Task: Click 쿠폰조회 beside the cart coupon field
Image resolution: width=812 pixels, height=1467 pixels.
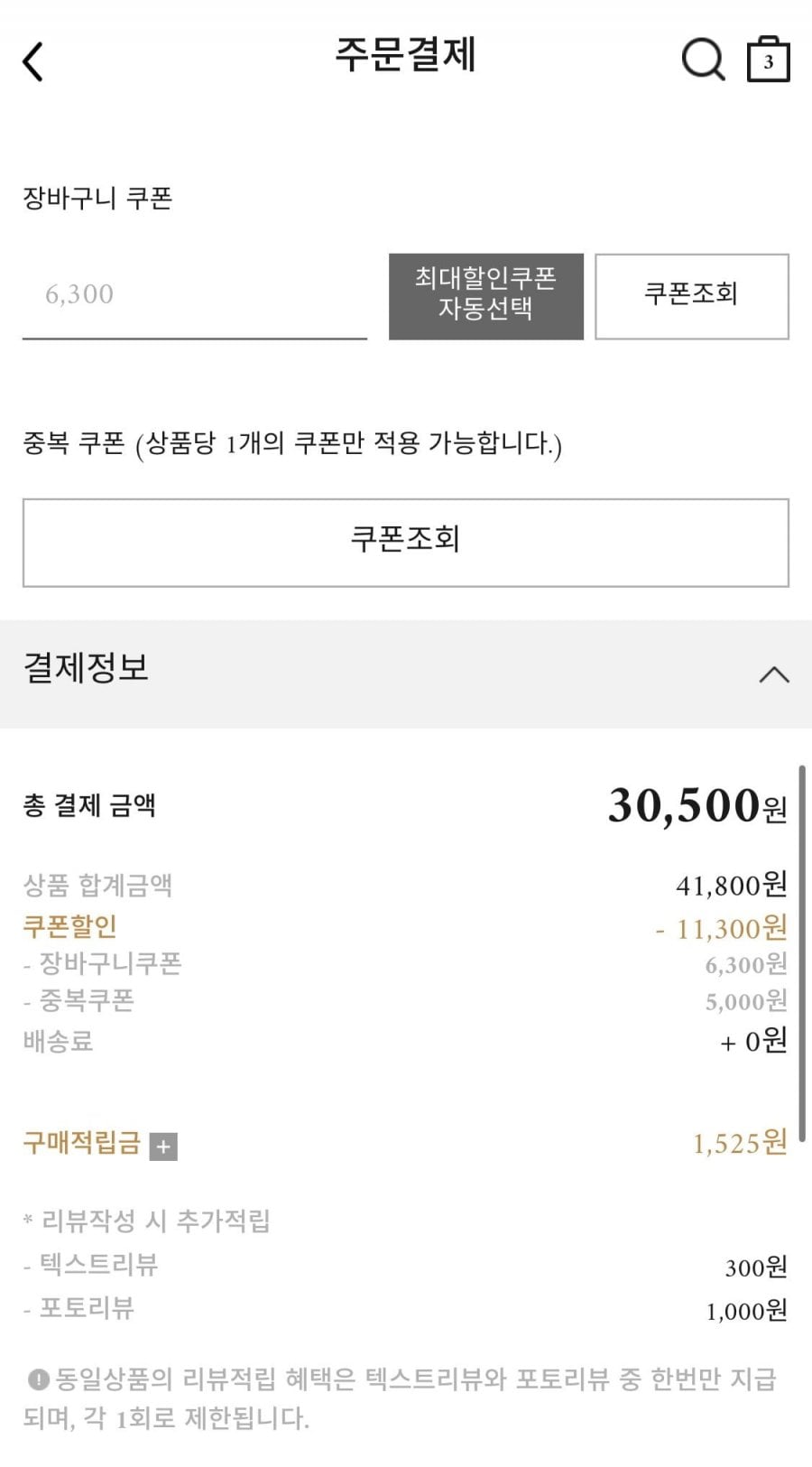Action: pos(691,296)
